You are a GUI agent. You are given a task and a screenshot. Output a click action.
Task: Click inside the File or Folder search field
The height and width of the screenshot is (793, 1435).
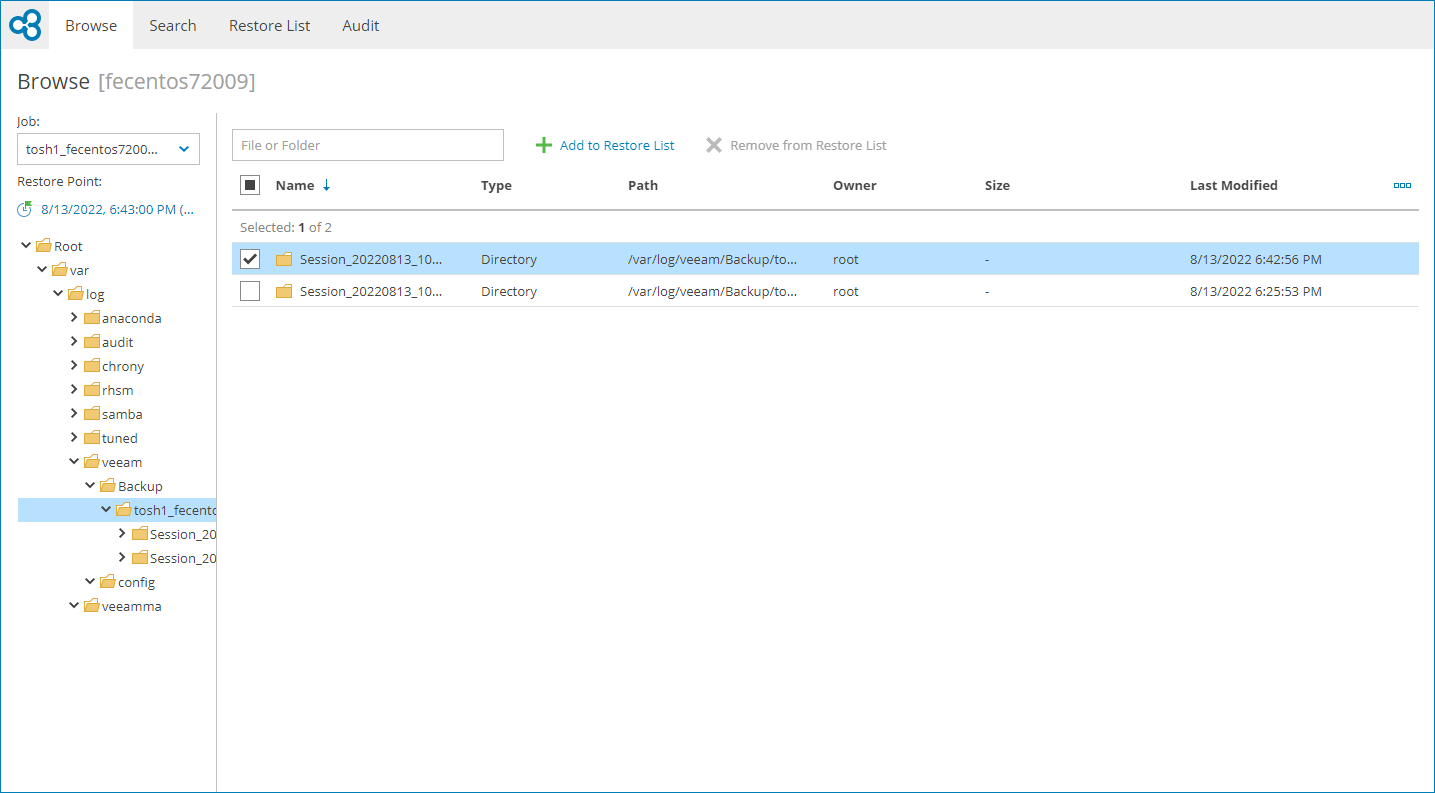[367, 144]
